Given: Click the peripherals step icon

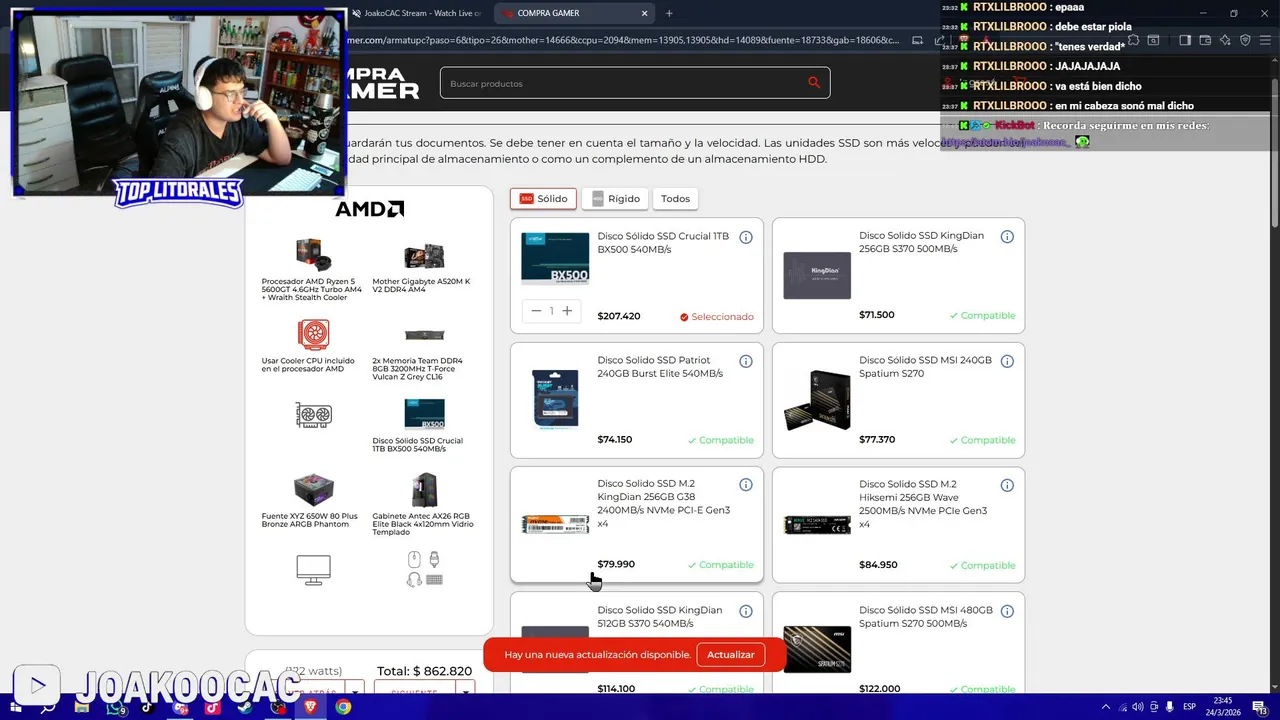Looking at the screenshot, I should click(x=424, y=569).
